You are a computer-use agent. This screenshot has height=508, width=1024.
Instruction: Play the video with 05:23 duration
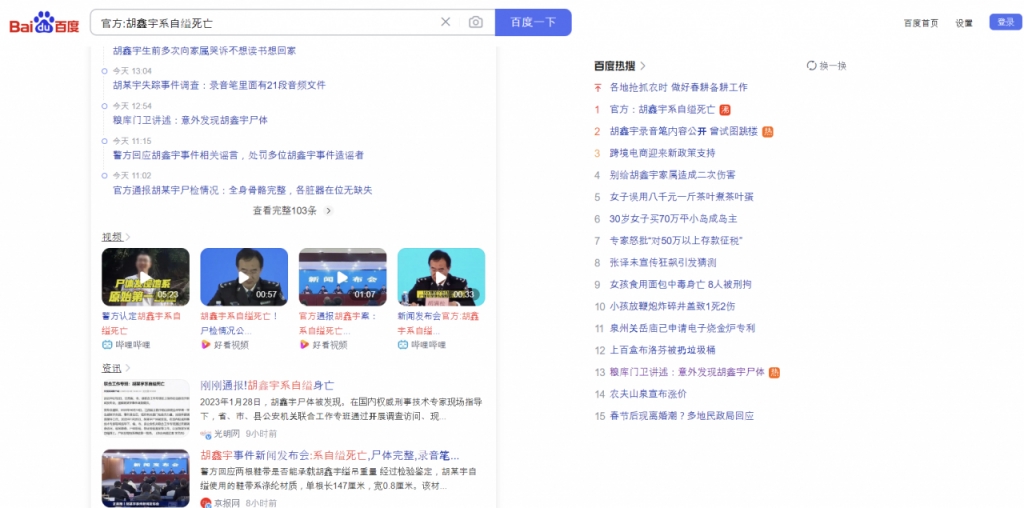click(145, 277)
